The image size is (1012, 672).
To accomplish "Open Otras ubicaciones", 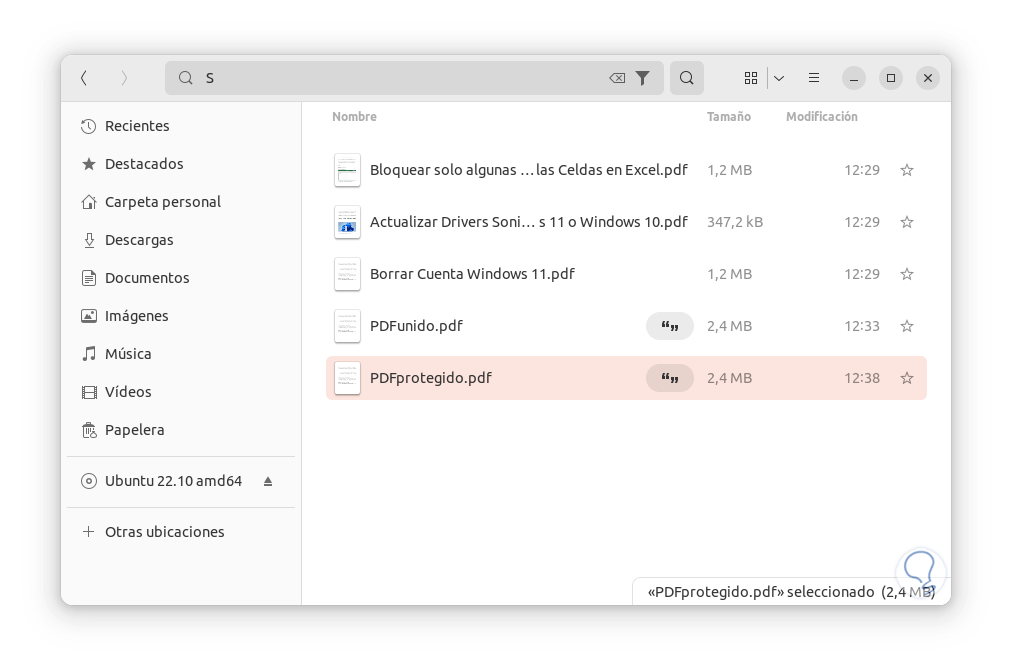I will tap(164, 532).
